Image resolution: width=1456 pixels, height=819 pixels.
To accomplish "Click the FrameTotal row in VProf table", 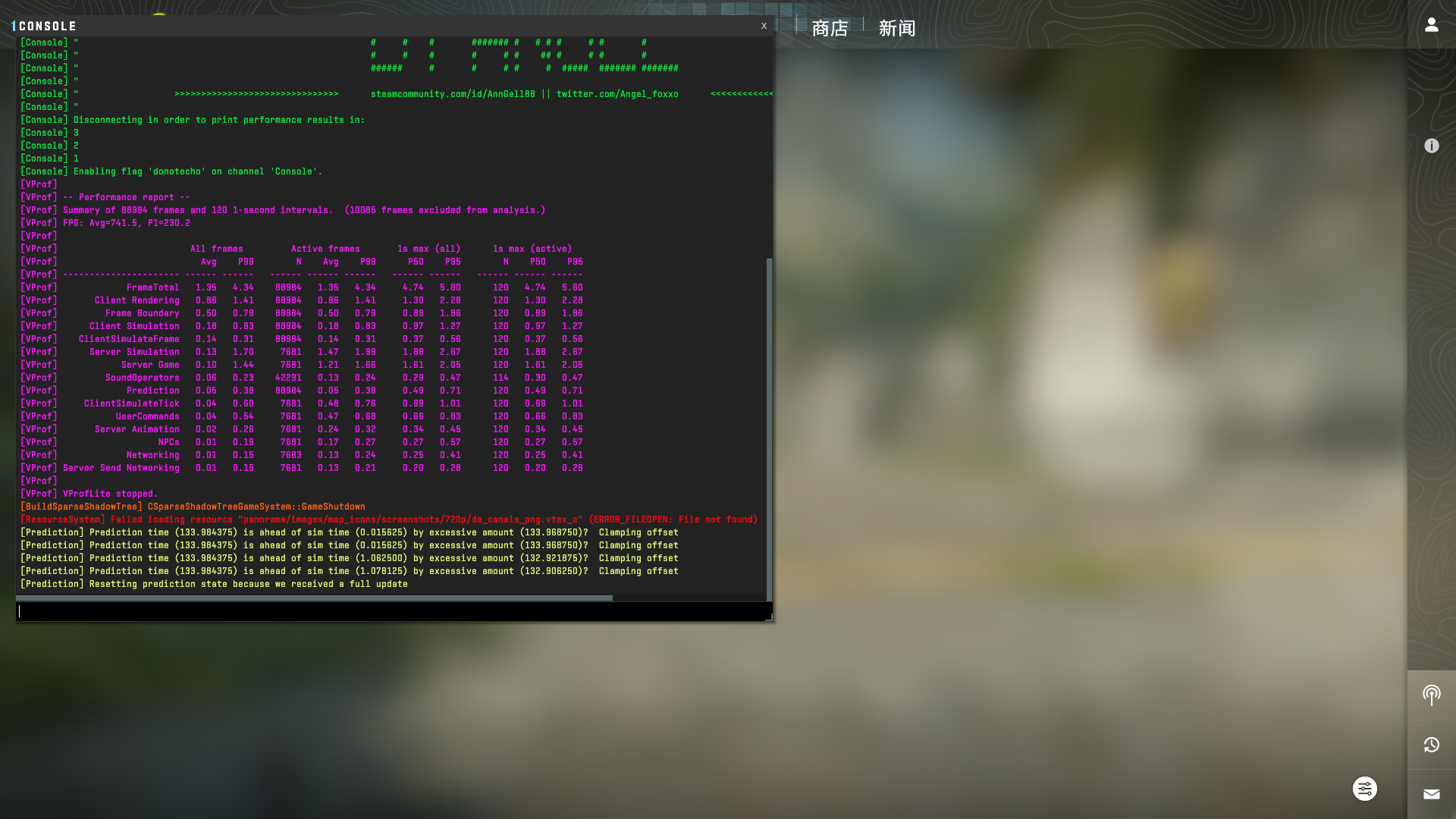I will pos(152,287).
